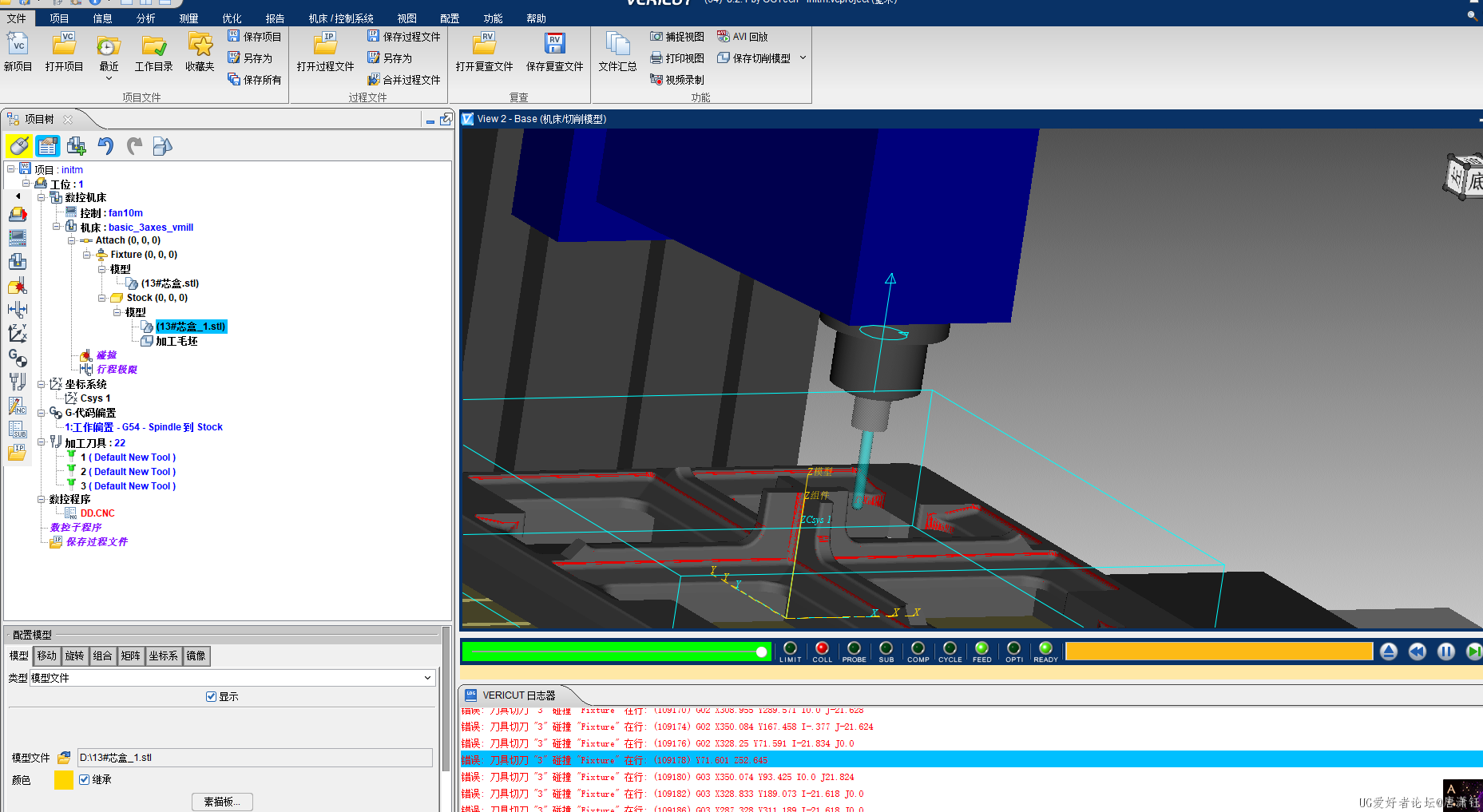Open the 项目 menu tab
The image size is (1483, 812).
coord(59,18)
